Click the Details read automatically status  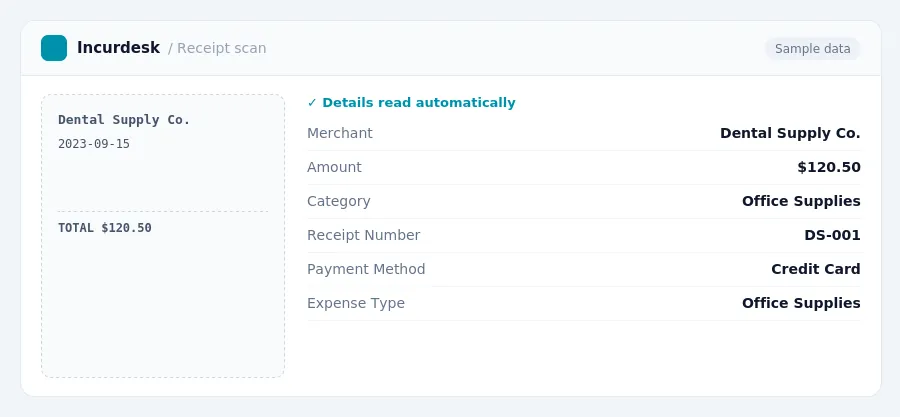(x=412, y=103)
